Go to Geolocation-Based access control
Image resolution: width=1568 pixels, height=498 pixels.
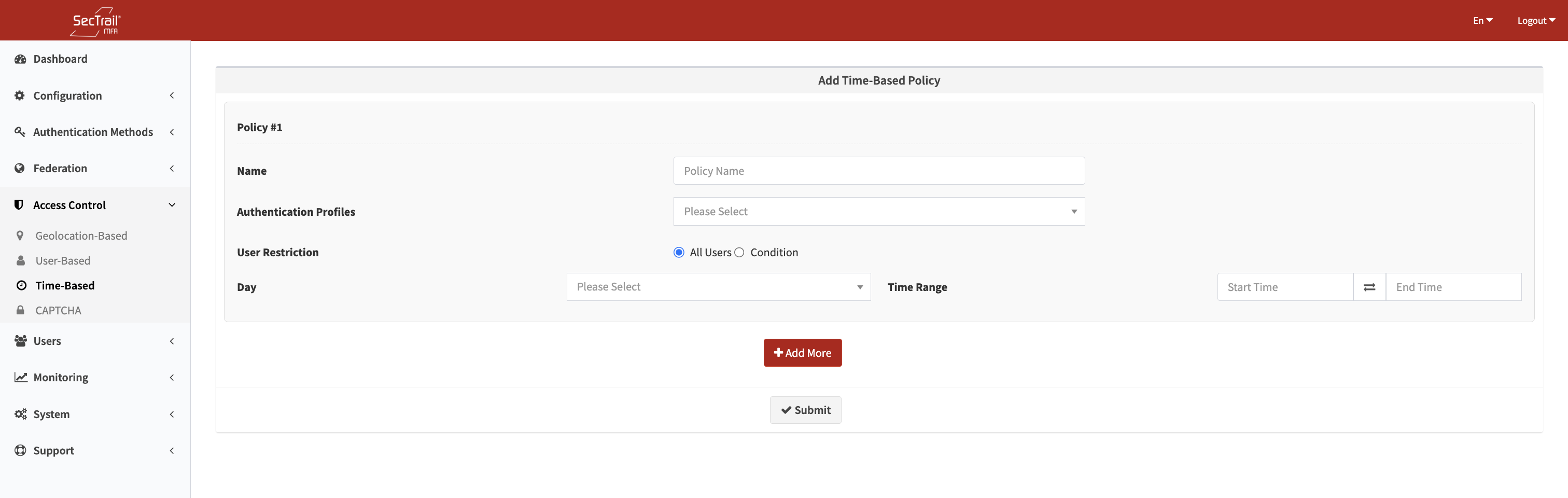81,236
